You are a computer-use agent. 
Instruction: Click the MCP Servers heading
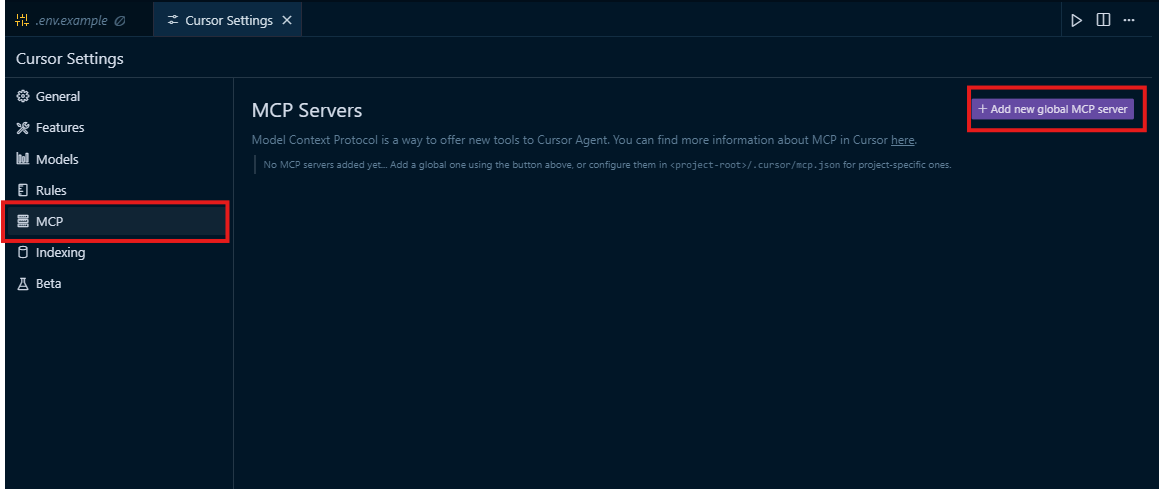tap(307, 111)
